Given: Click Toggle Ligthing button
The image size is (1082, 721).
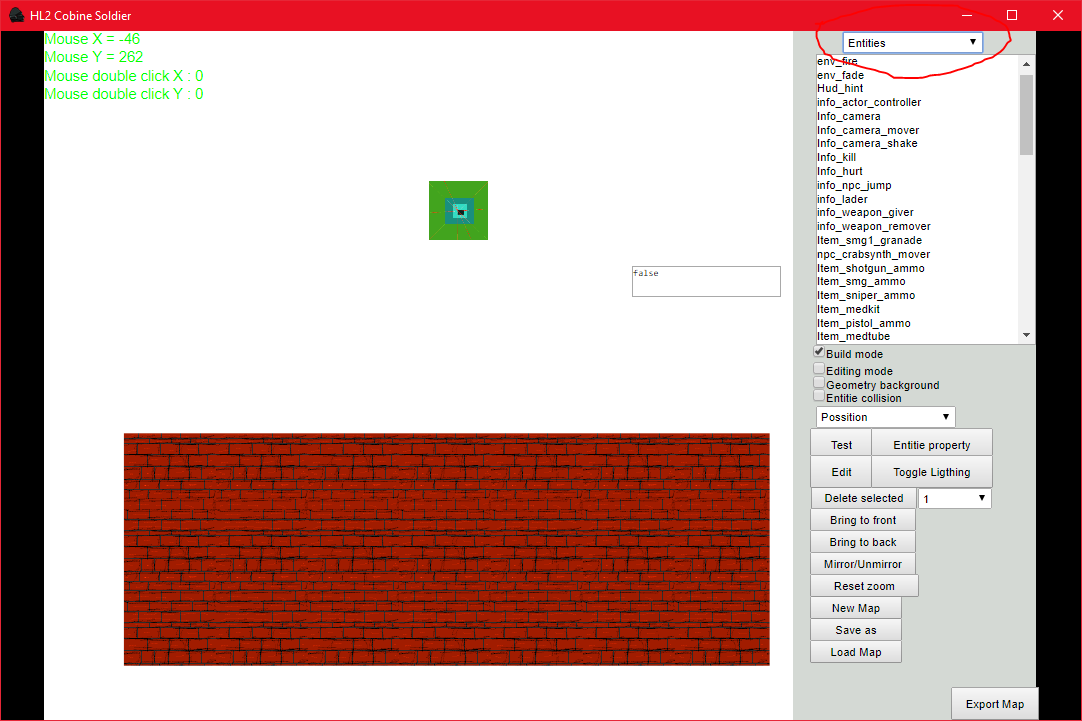Looking at the screenshot, I should point(932,472).
